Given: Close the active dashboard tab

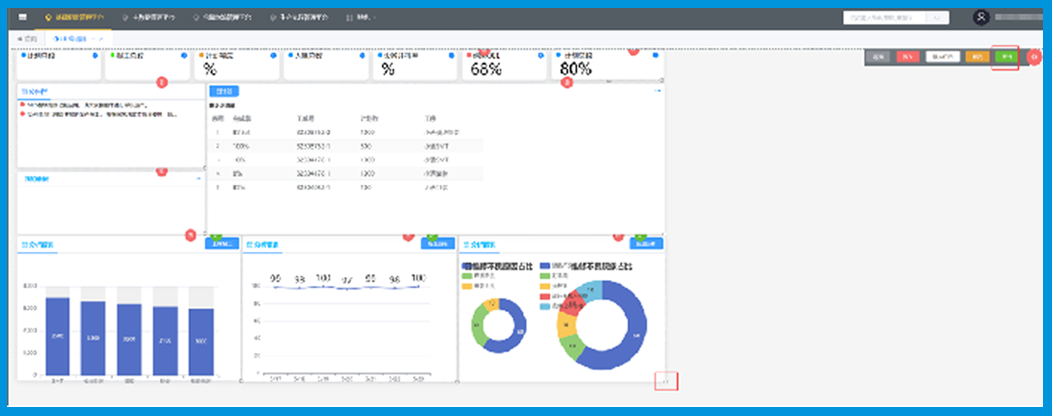Looking at the screenshot, I should click(101, 38).
